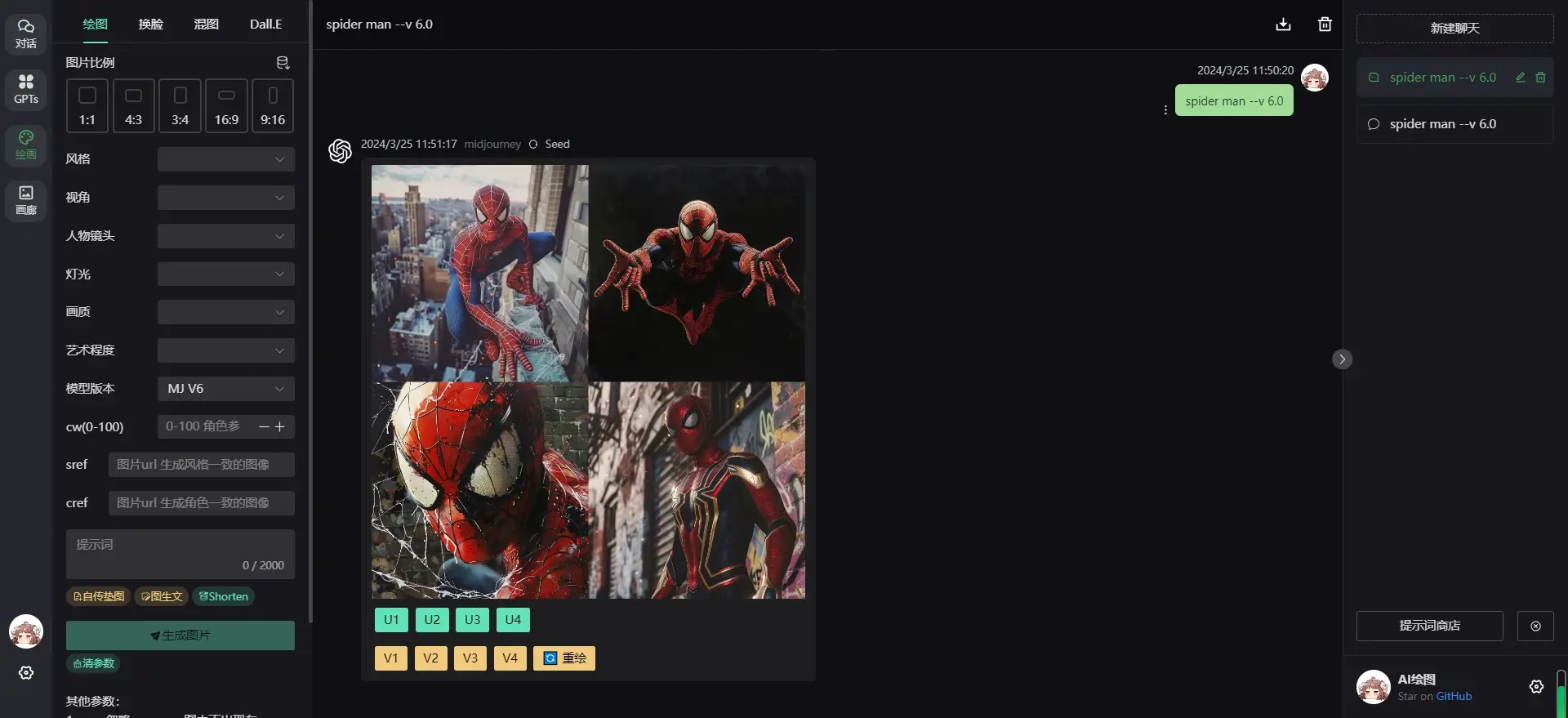Delete conversation using header trash icon
Image resolution: width=1568 pixels, height=718 pixels.
click(x=1325, y=25)
